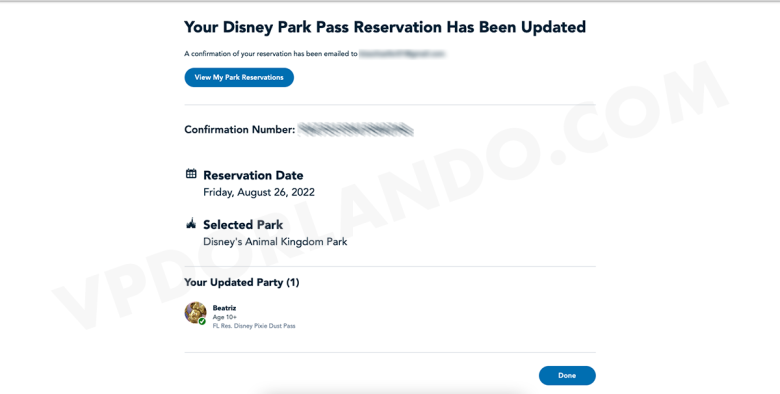
Task: Click the View My Park Reservations button
Action: point(239,77)
